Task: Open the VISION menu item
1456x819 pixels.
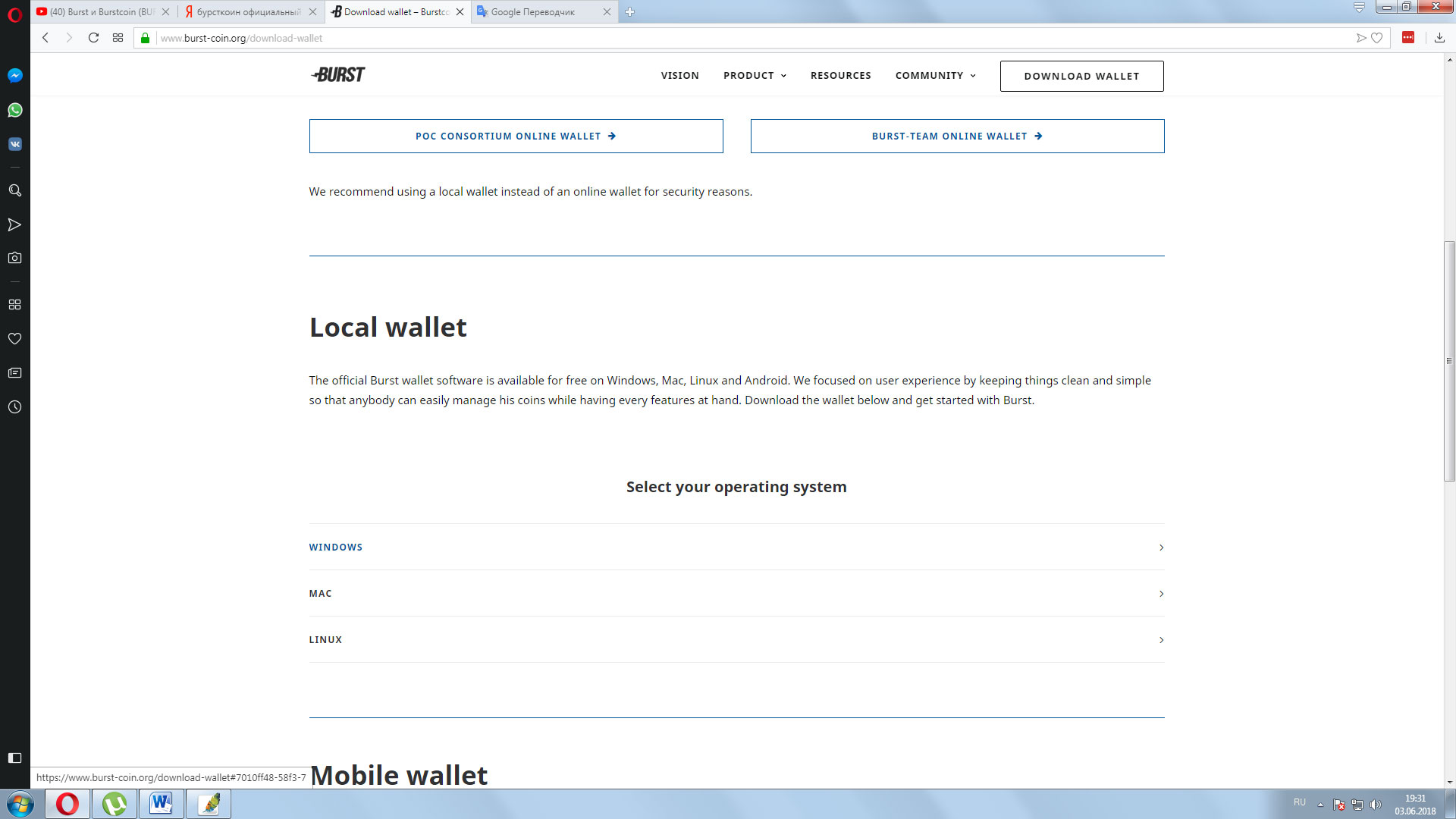Action: coord(679,75)
